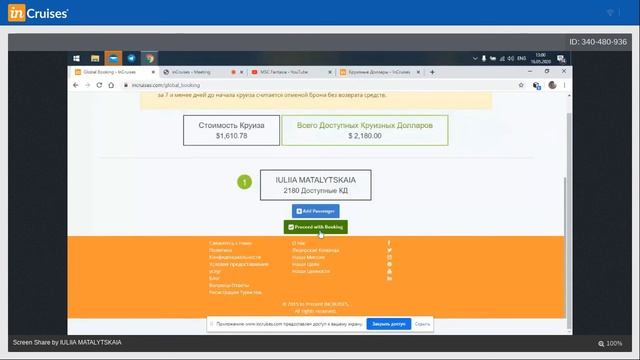Click the Стоимость Круиза box
The image size is (640, 360).
pyautogui.click(x=231, y=130)
